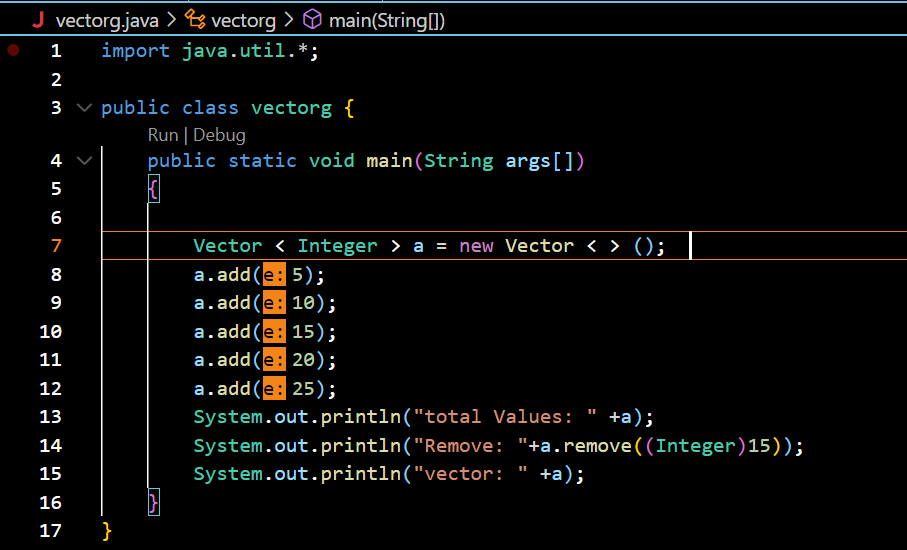
Task: Click the "total Values: " string
Action: 505,417
